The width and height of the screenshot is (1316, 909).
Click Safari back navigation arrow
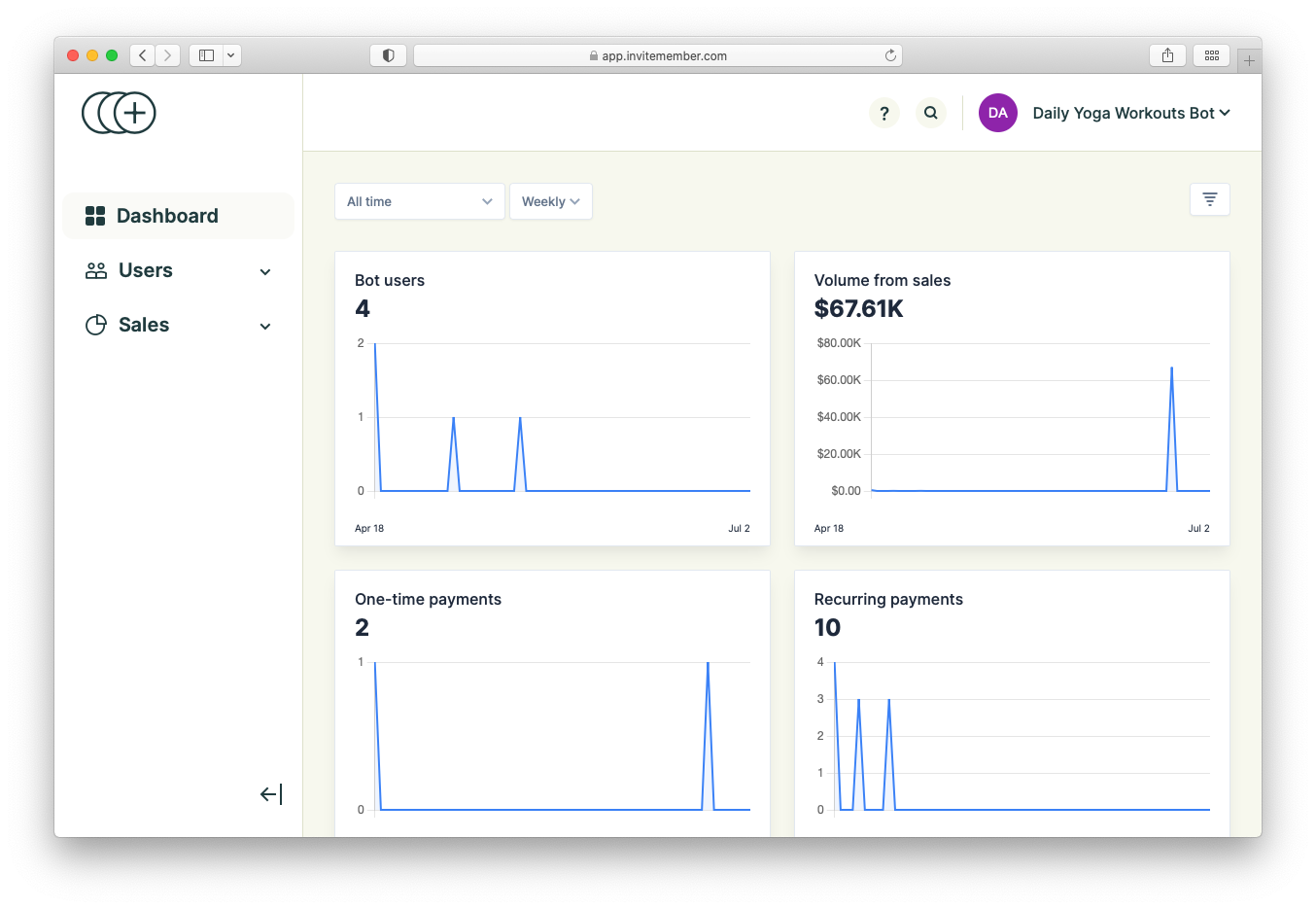[x=143, y=55]
